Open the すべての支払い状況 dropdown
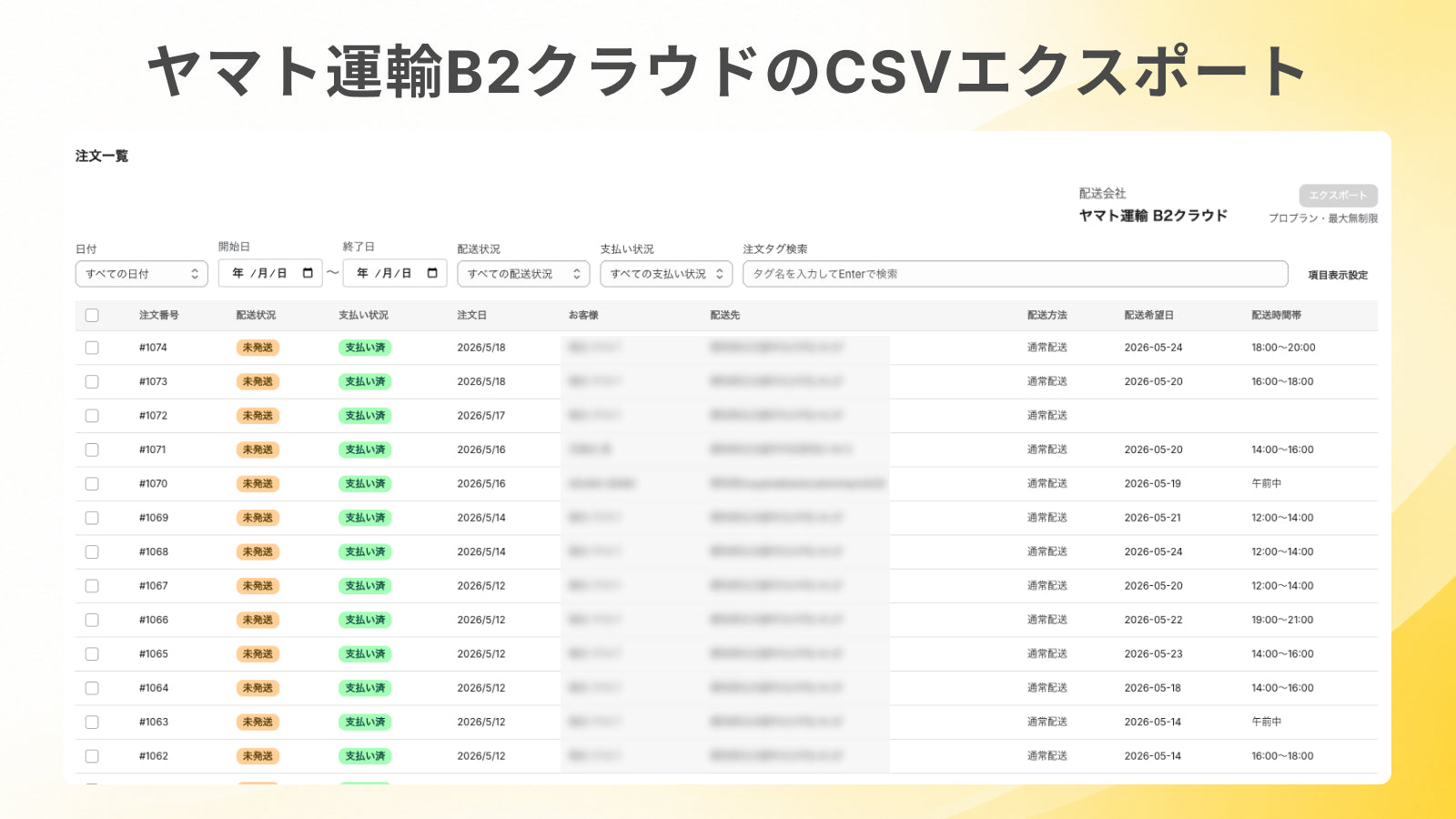Image resolution: width=1456 pixels, height=819 pixels. (x=666, y=274)
